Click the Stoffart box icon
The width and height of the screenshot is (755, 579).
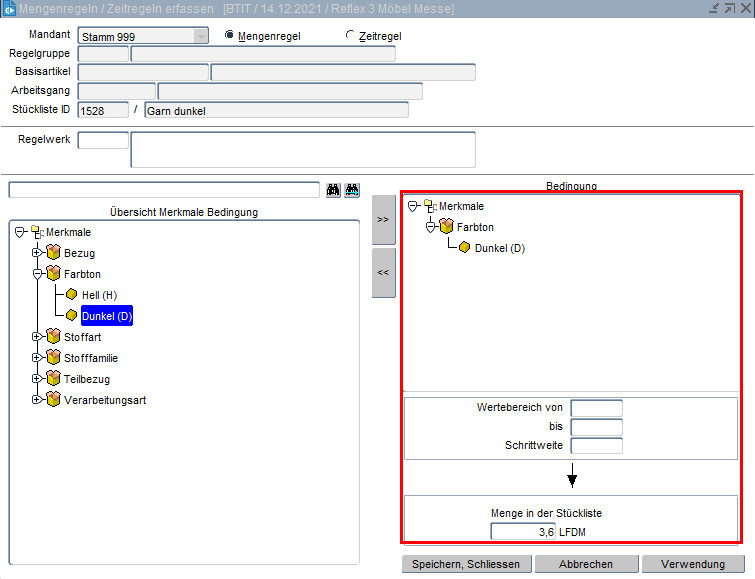pyautogui.click(x=54, y=337)
